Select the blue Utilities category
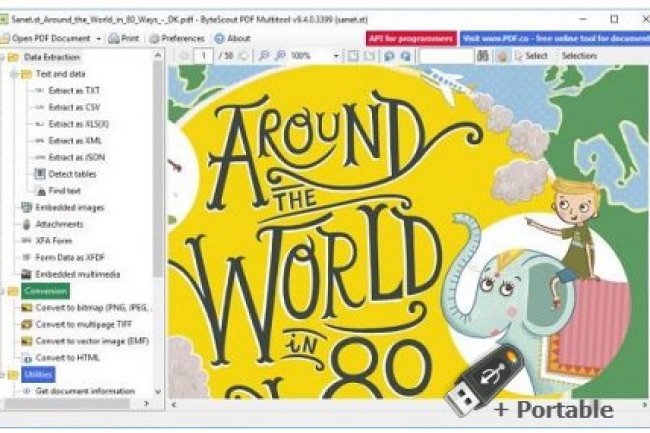This screenshot has width=650, height=433. [x=38, y=375]
